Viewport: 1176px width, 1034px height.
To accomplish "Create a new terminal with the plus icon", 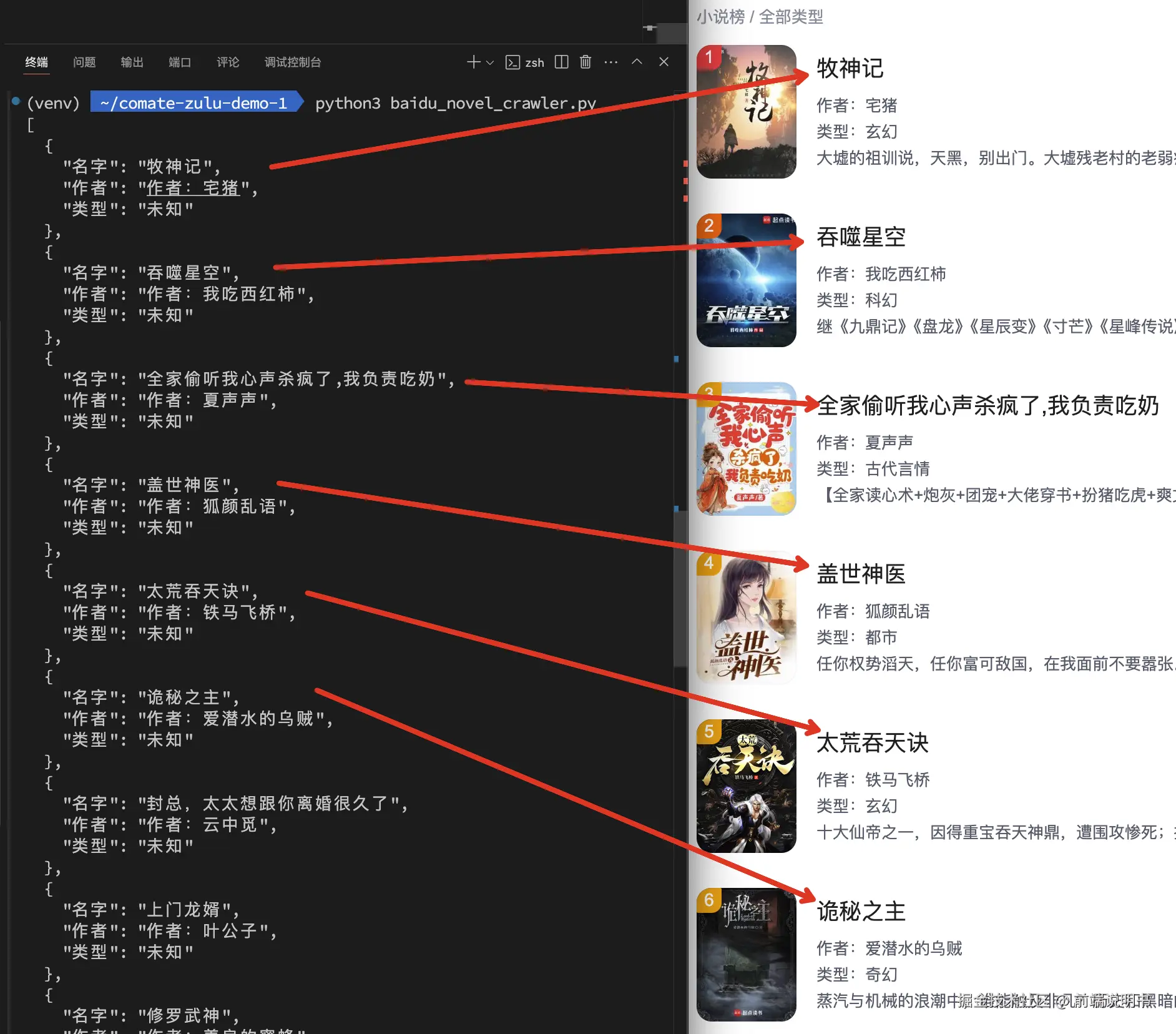I will pyautogui.click(x=474, y=62).
